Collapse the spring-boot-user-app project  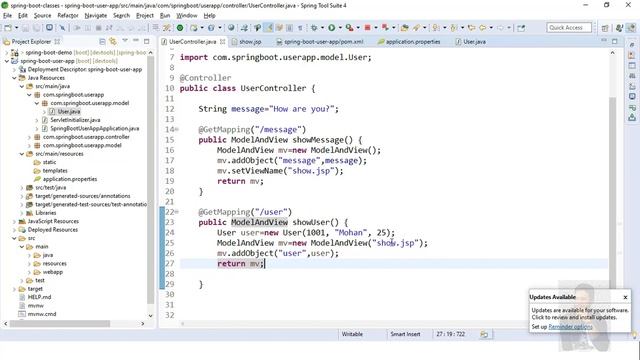pyautogui.click(x=7, y=61)
